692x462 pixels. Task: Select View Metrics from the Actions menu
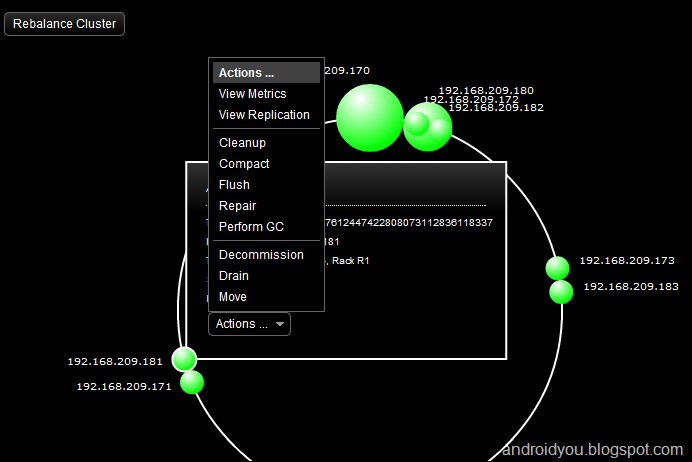pyautogui.click(x=266, y=94)
